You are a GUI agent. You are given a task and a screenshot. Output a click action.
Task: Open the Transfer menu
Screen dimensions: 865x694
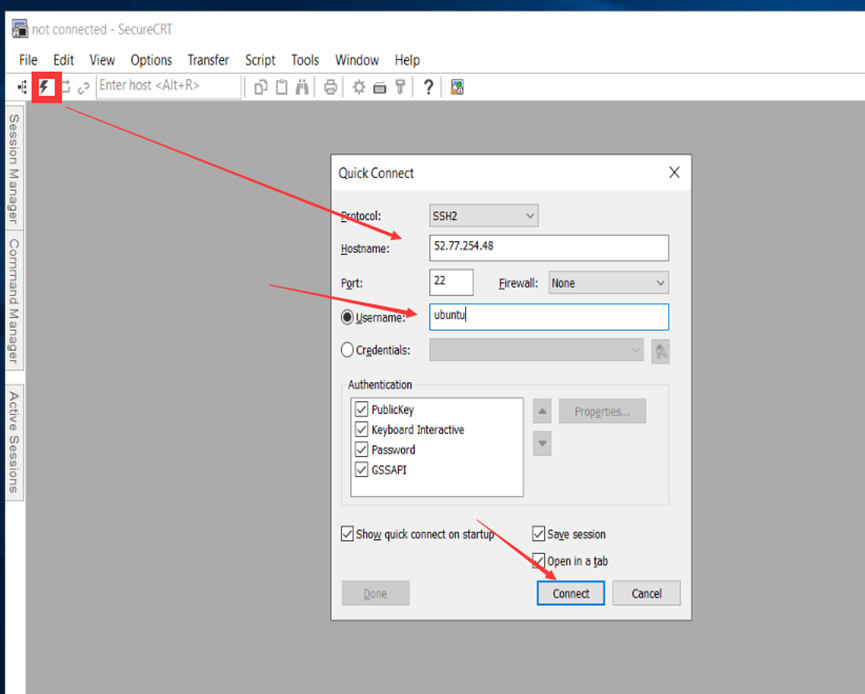tap(208, 60)
